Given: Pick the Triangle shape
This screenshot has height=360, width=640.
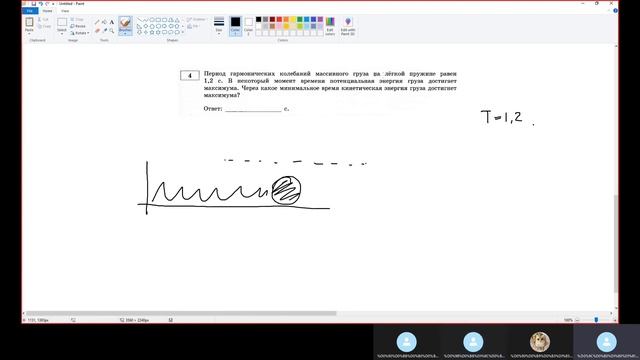Looking at the screenshot, I should pyautogui.click(x=177, y=20).
